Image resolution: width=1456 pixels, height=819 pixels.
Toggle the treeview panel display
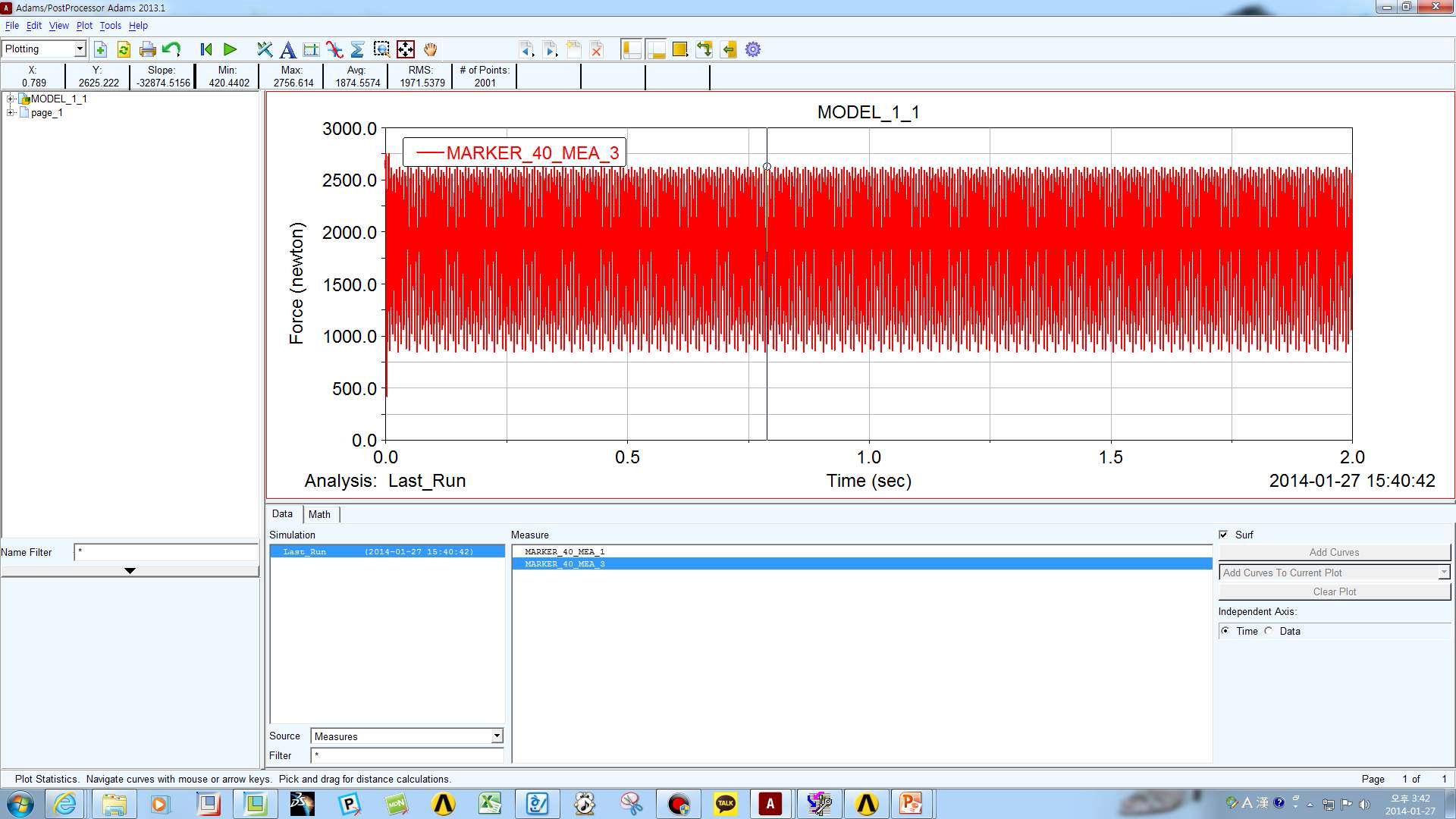[632, 50]
